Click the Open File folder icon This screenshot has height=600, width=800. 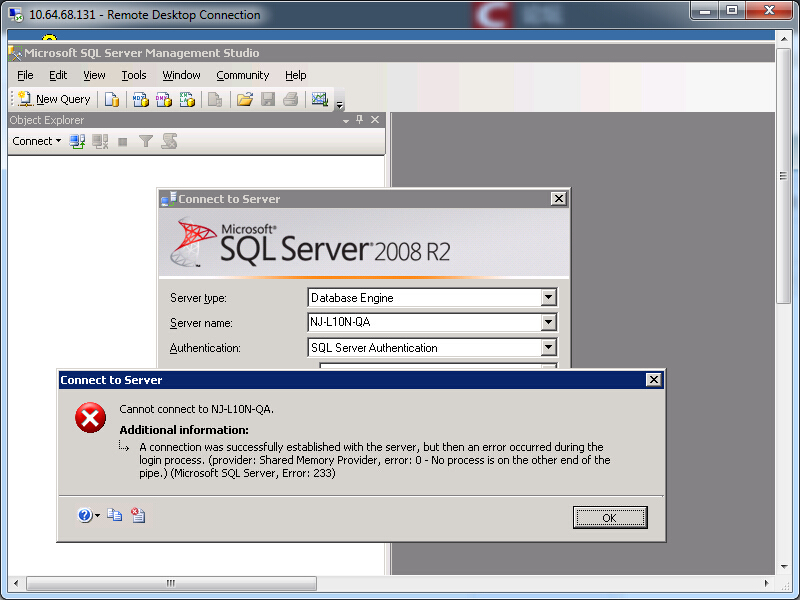245,99
